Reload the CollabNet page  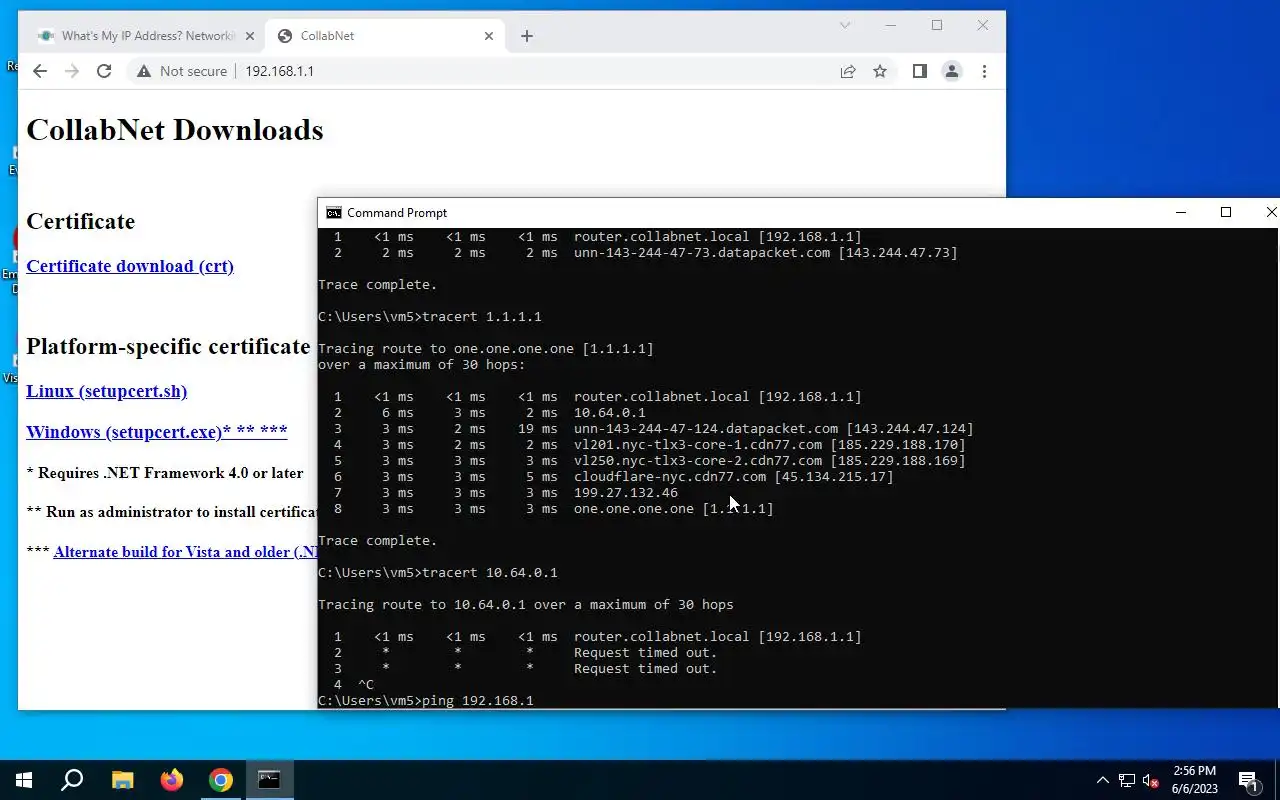(104, 71)
